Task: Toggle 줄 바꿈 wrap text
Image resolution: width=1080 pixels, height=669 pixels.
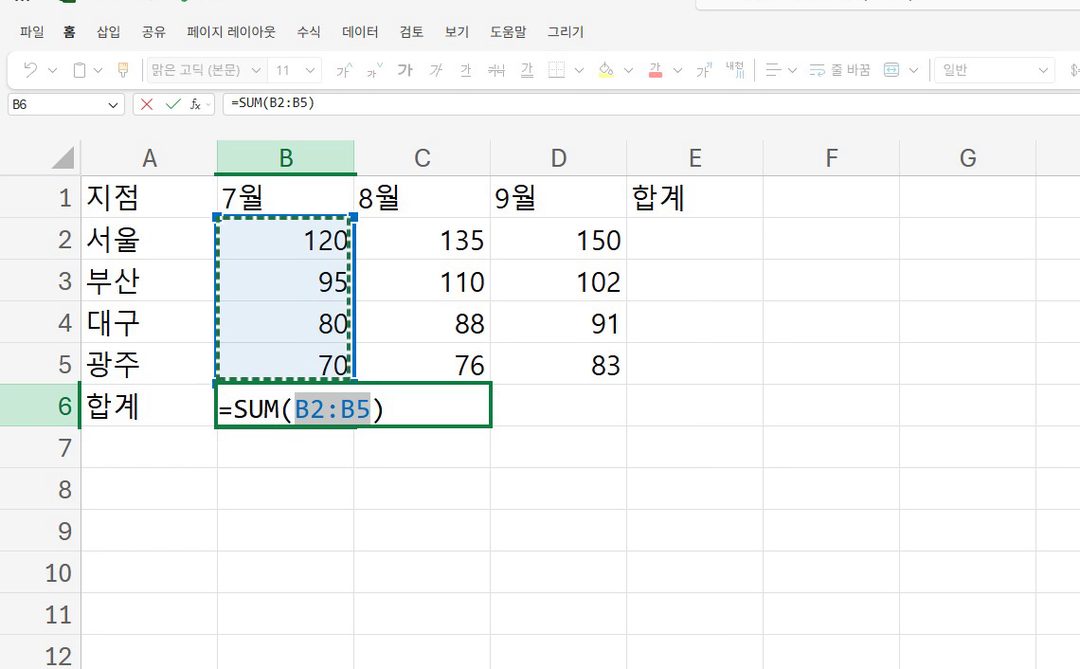Action: pos(840,70)
